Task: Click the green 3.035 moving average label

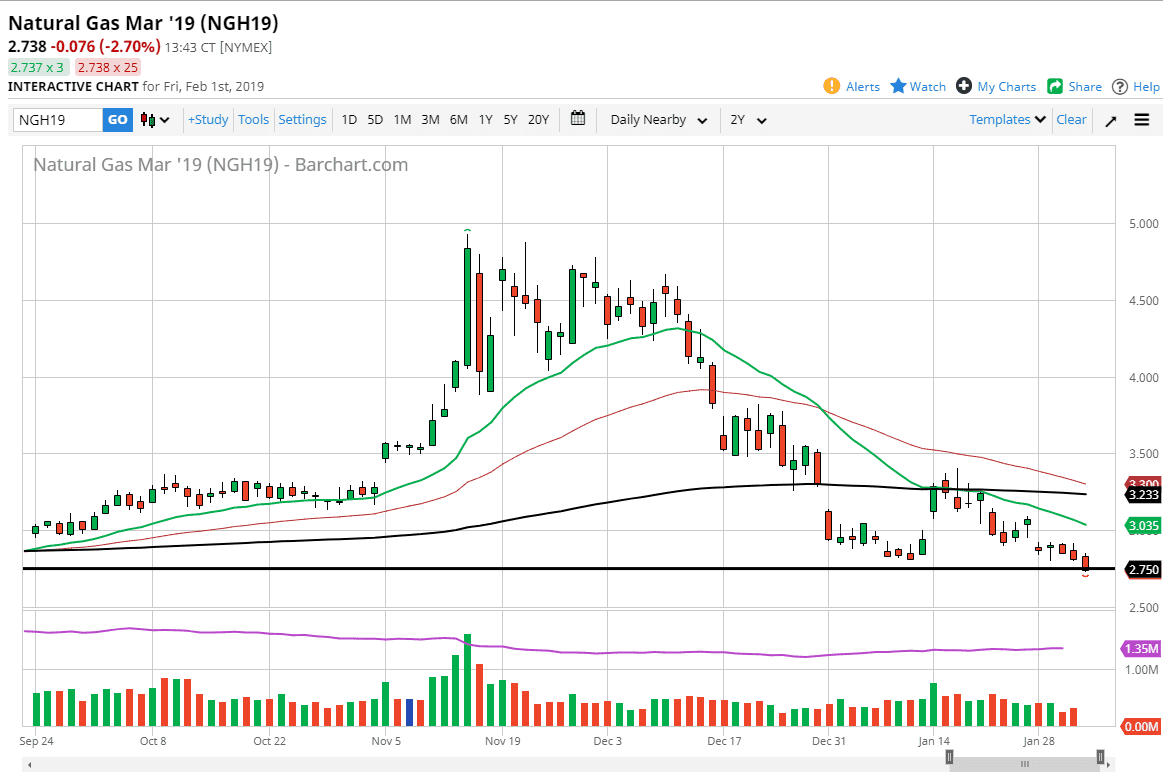Action: click(x=1143, y=526)
